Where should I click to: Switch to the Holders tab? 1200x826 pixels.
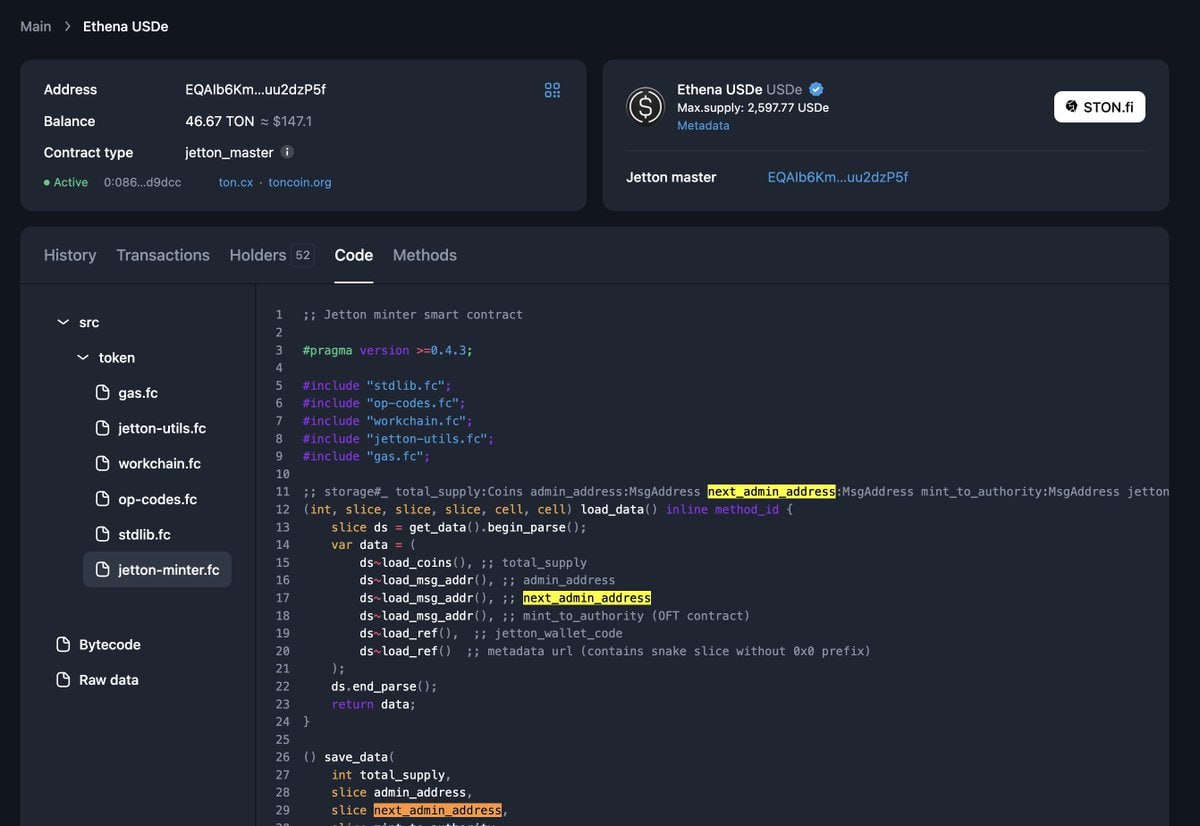coord(271,255)
